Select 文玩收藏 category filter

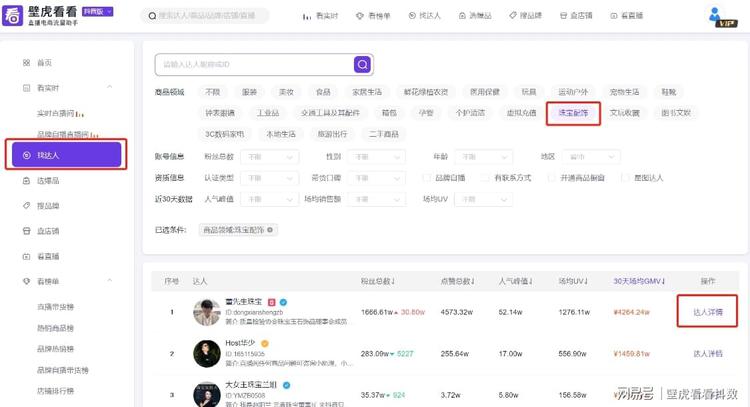625,113
